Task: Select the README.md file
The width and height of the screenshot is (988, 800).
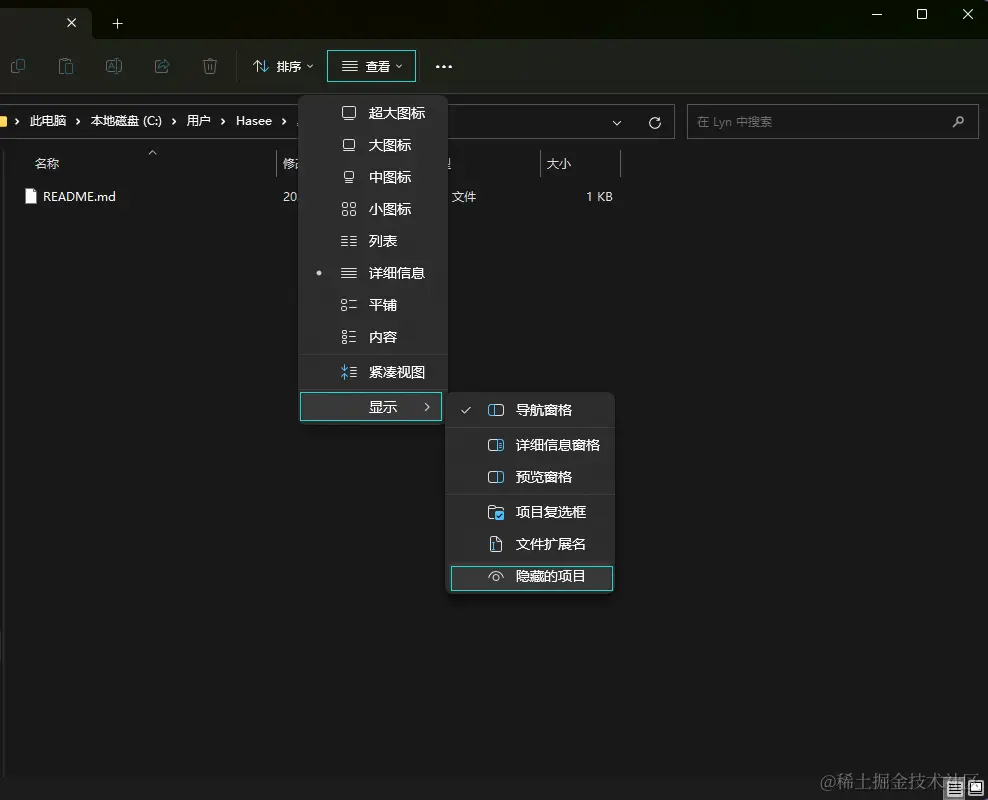Action: [x=79, y=197]
